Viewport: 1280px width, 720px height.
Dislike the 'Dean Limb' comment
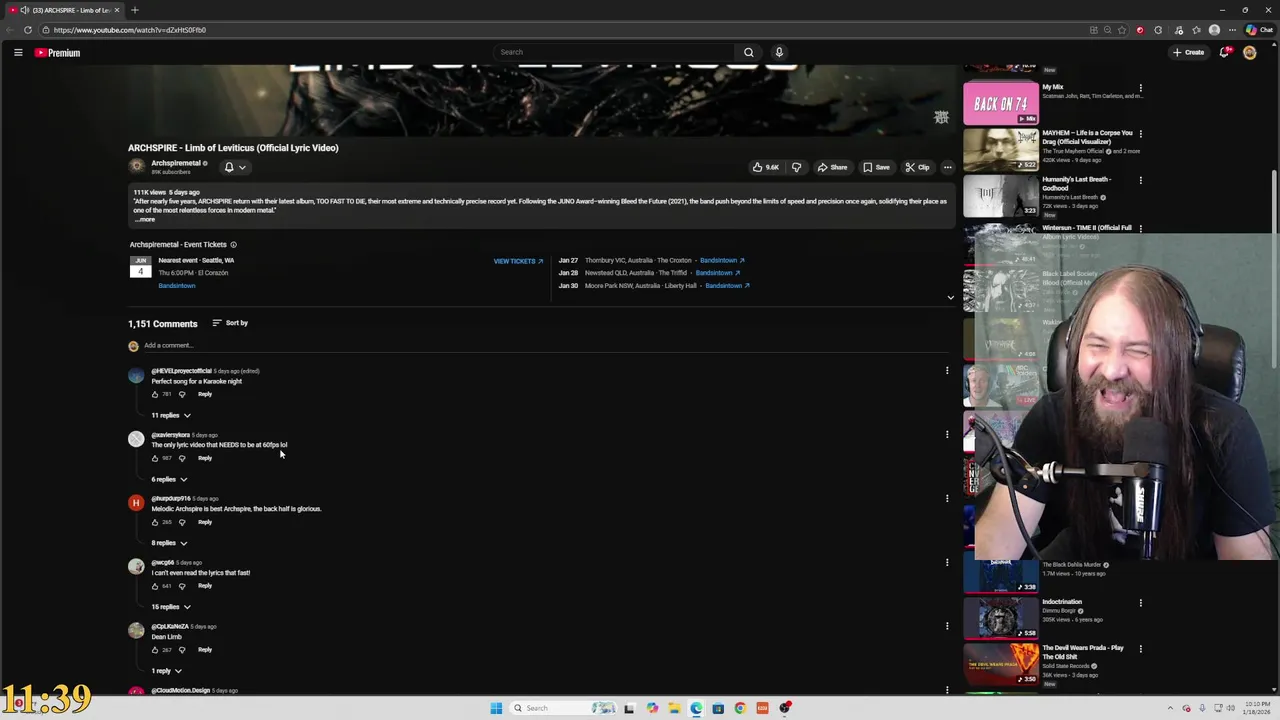click(182, 650)
